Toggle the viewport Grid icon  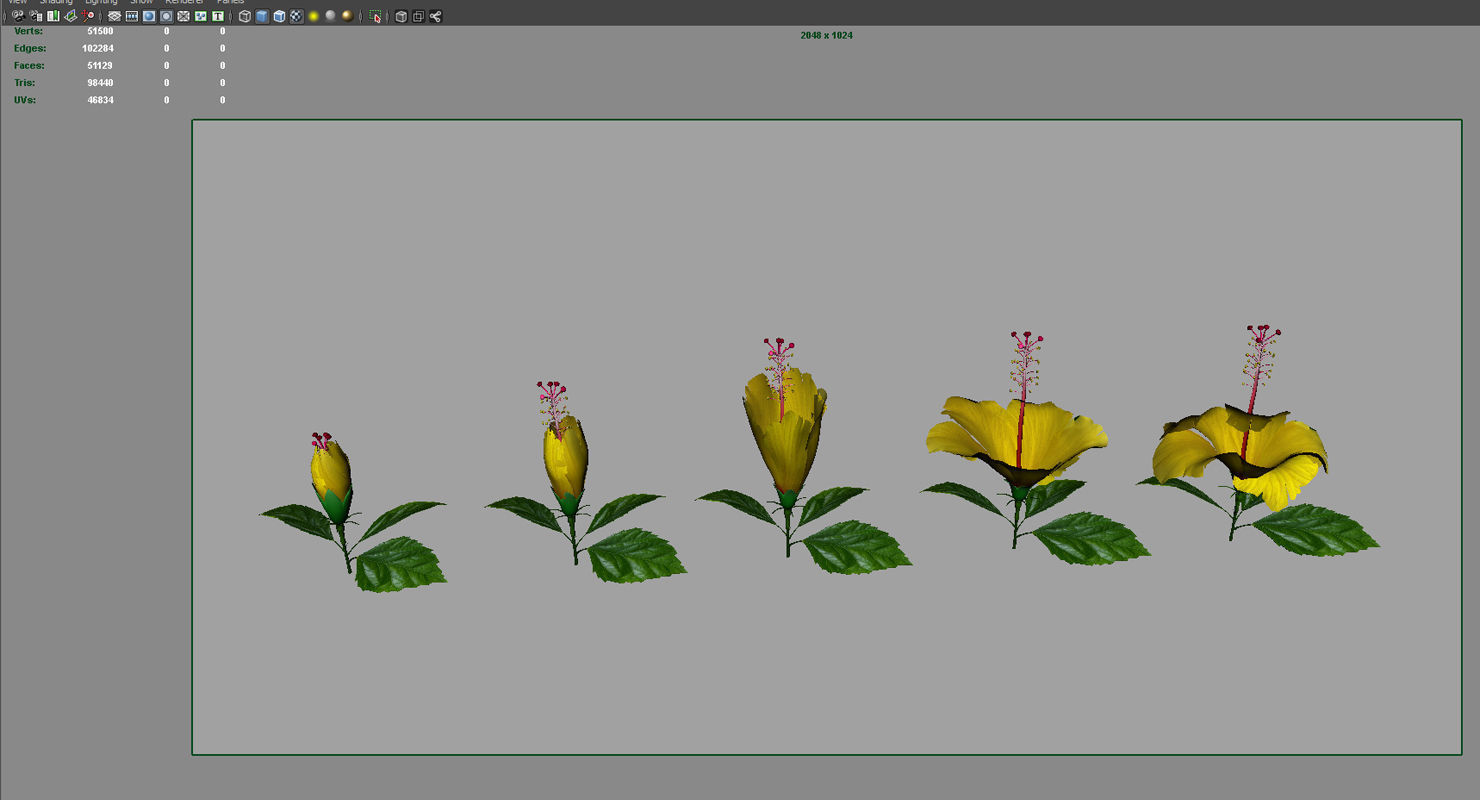114,16
